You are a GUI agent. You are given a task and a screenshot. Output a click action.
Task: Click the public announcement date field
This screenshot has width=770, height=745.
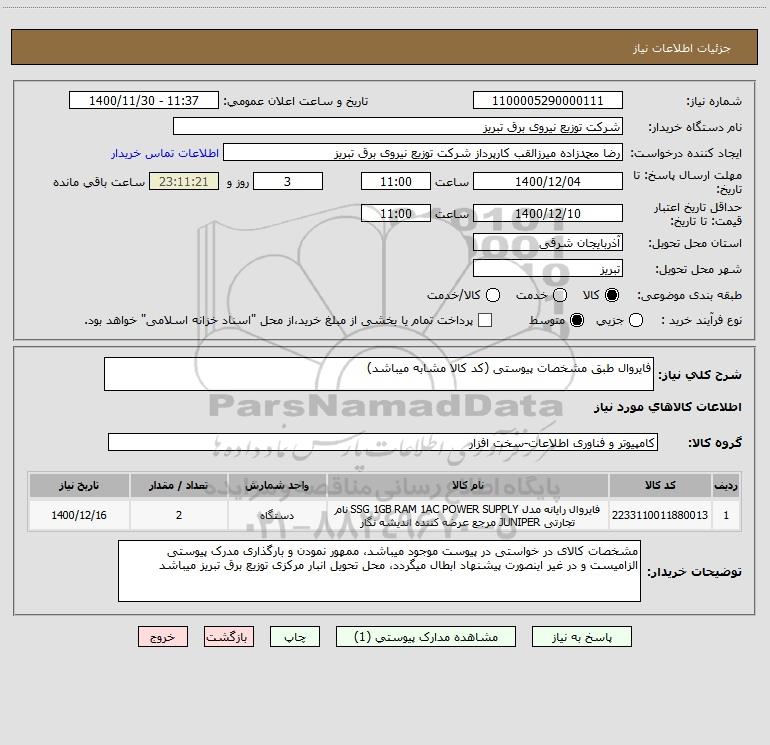coord(144,101)
